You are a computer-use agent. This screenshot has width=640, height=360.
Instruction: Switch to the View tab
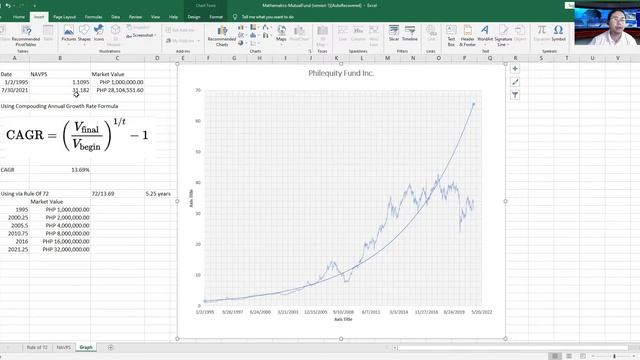[x=156, y=17]
